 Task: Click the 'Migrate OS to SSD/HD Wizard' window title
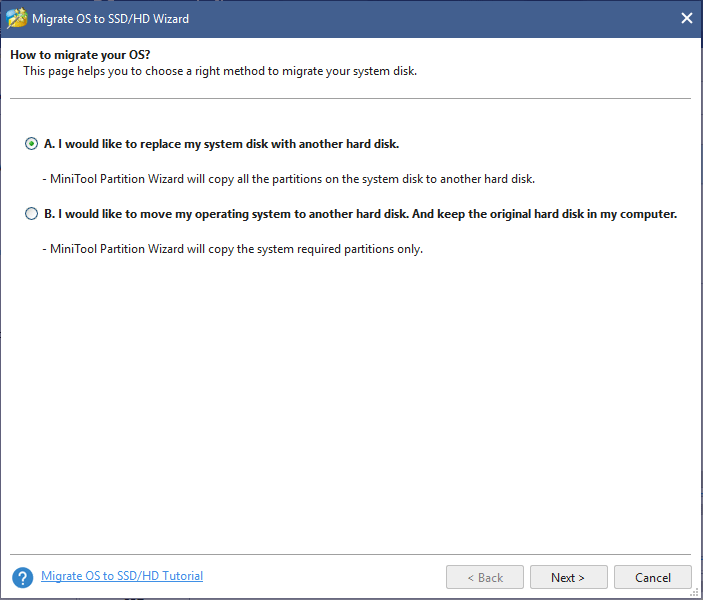(110, 19)
